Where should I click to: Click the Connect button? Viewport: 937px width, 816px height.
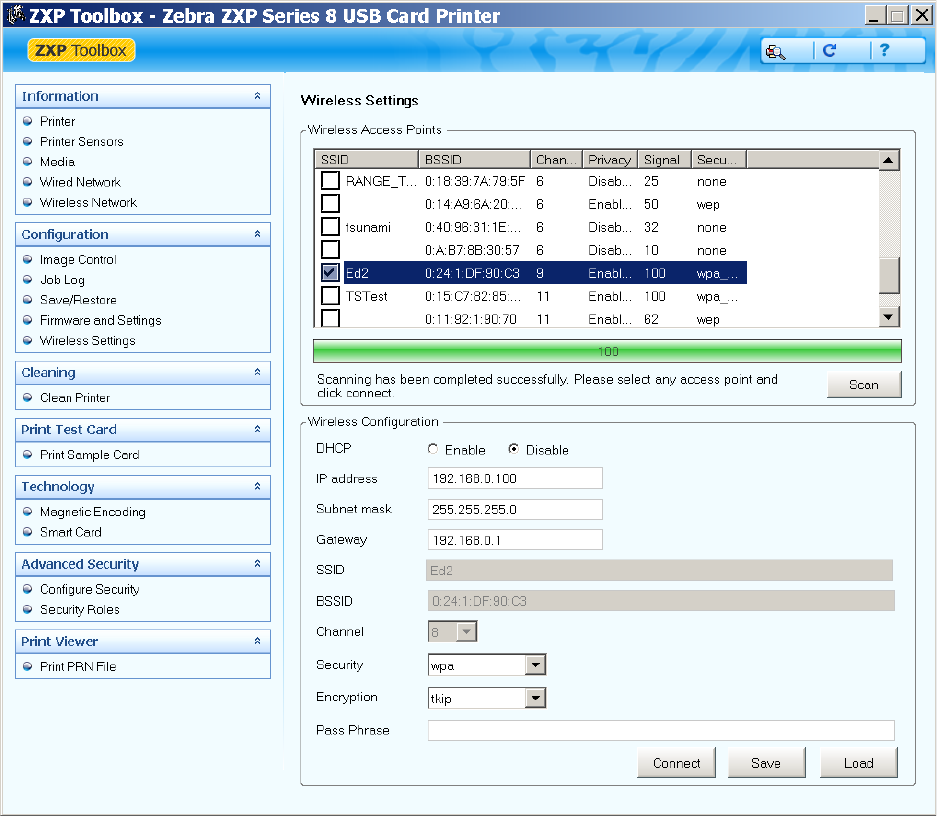676,763
